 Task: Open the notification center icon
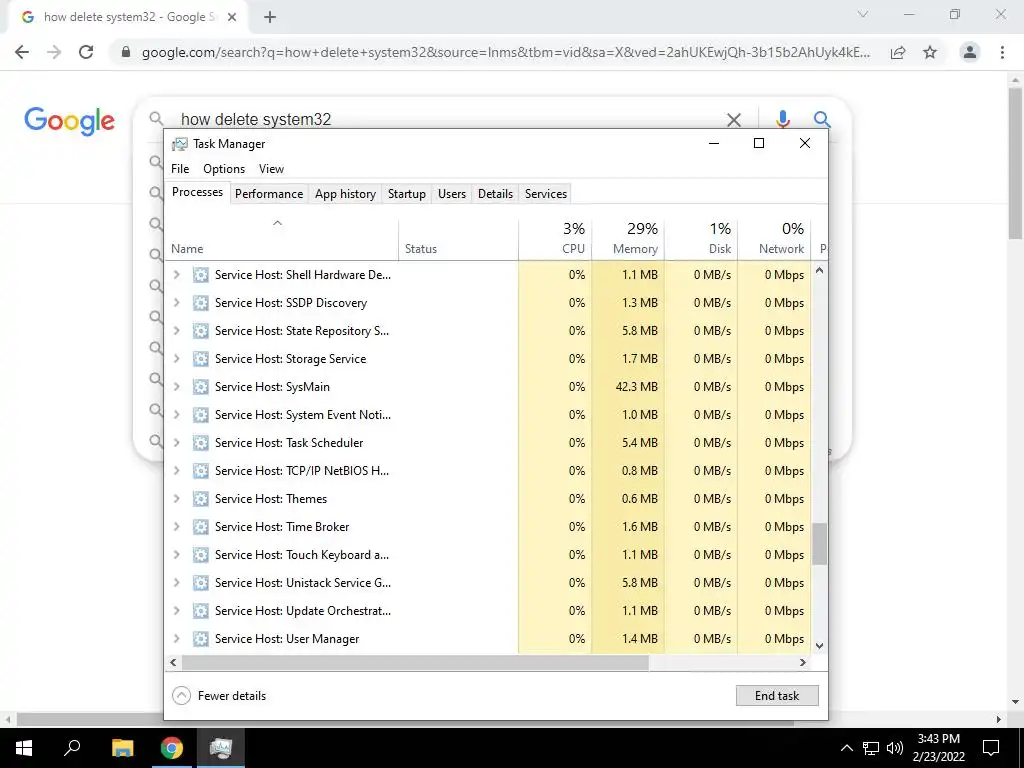click(991, 748)
